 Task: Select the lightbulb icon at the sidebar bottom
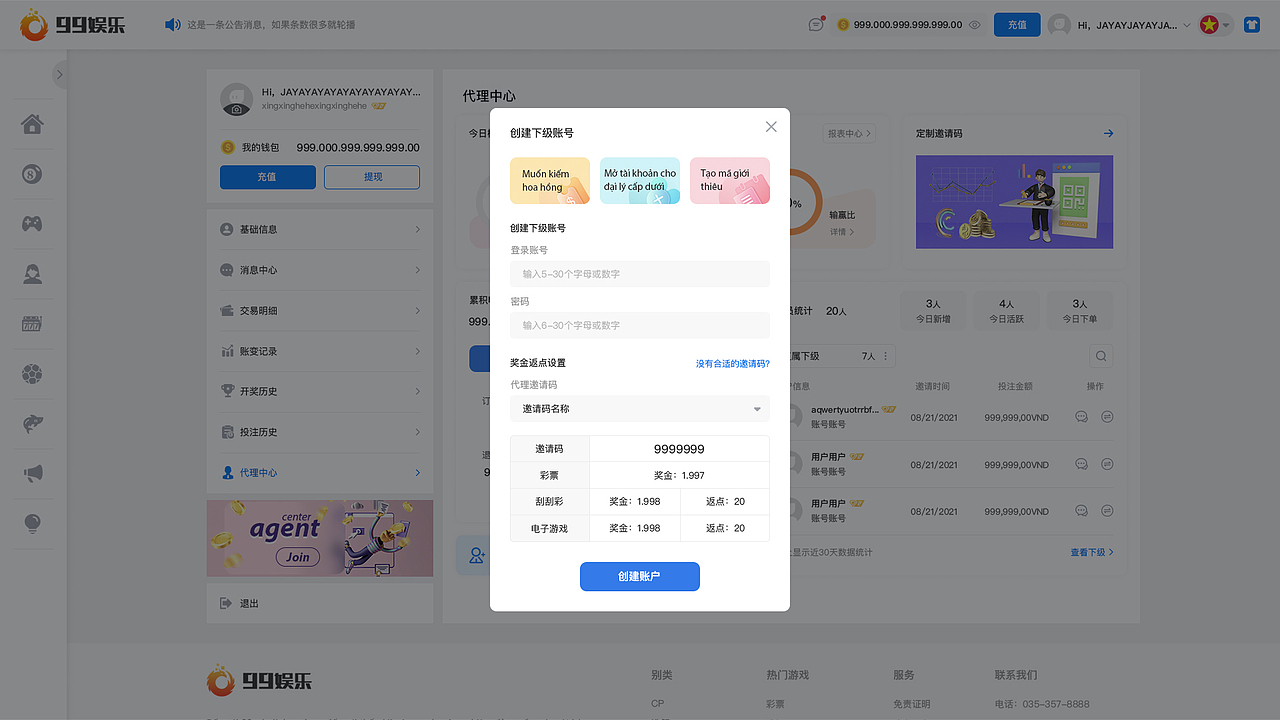point(31,523)
